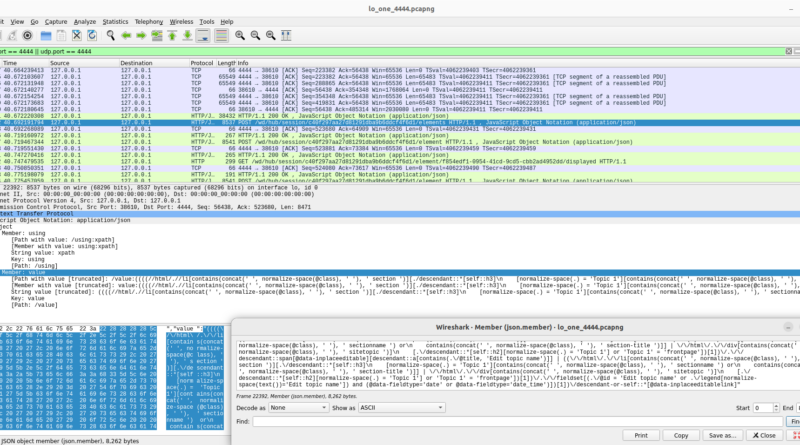Select 'Transmission Control Protocol, Src Port: 38610' row

click(x=155, y=207)
